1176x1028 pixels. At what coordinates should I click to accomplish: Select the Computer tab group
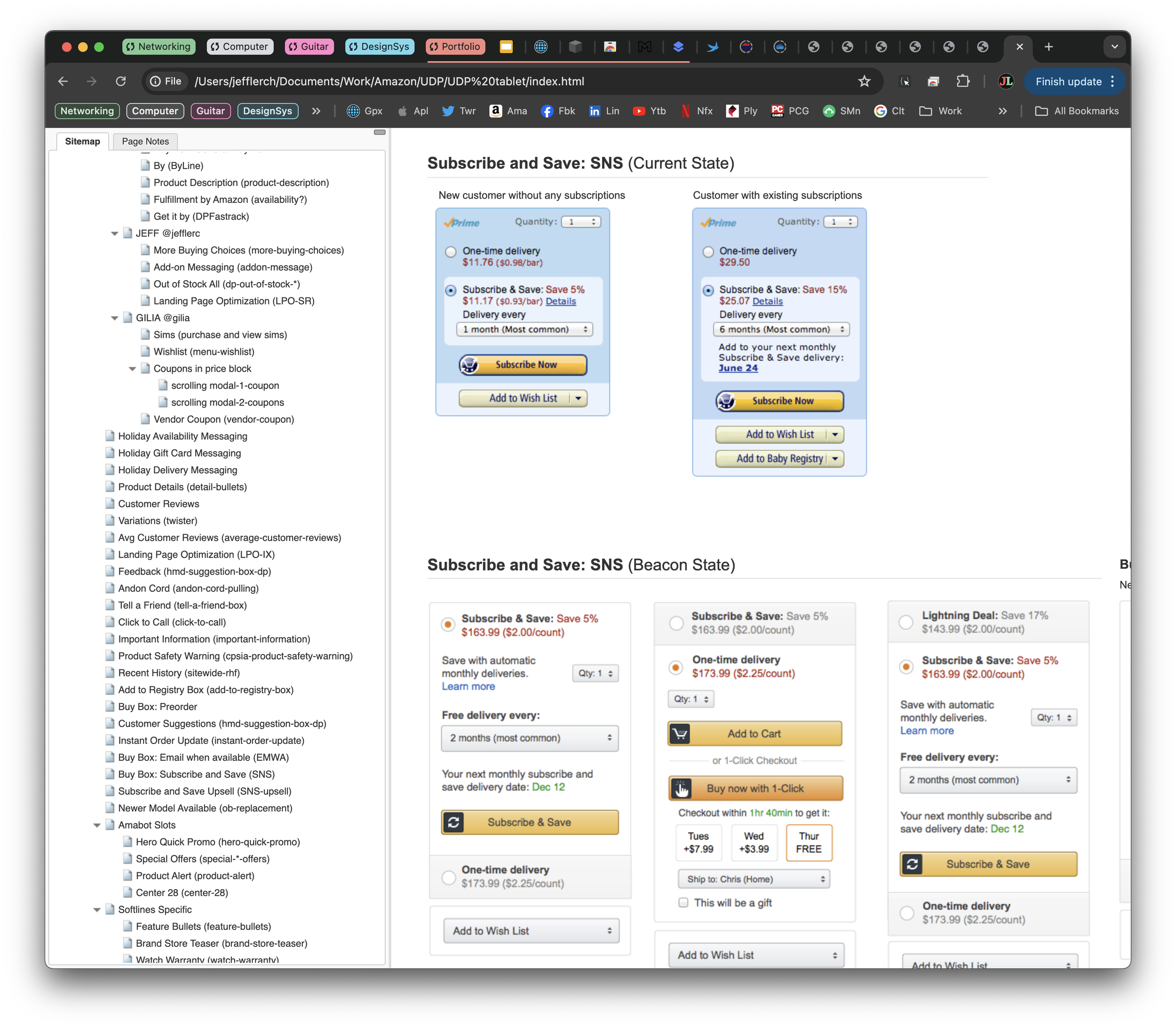click(x=240, y=47)
